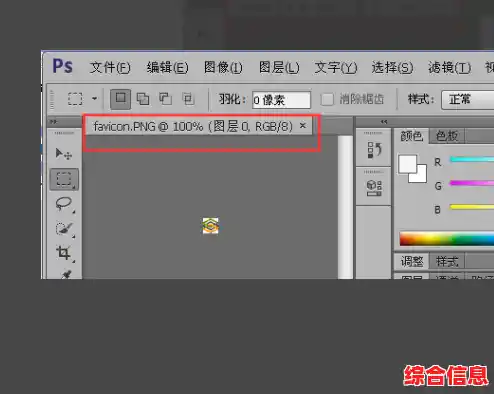Click the G channel color slider
Screen dimensions: 494x394
472,183
